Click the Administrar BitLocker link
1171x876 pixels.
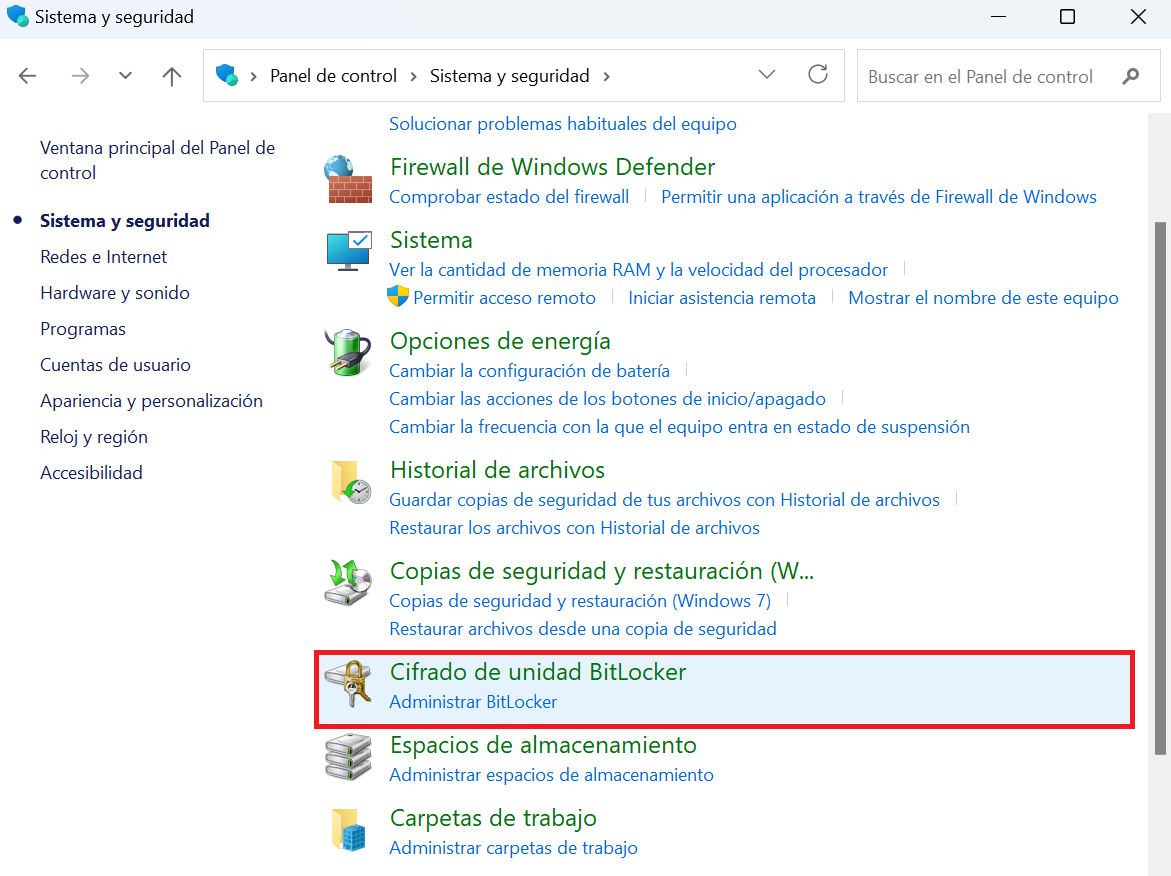coord(473,701)
